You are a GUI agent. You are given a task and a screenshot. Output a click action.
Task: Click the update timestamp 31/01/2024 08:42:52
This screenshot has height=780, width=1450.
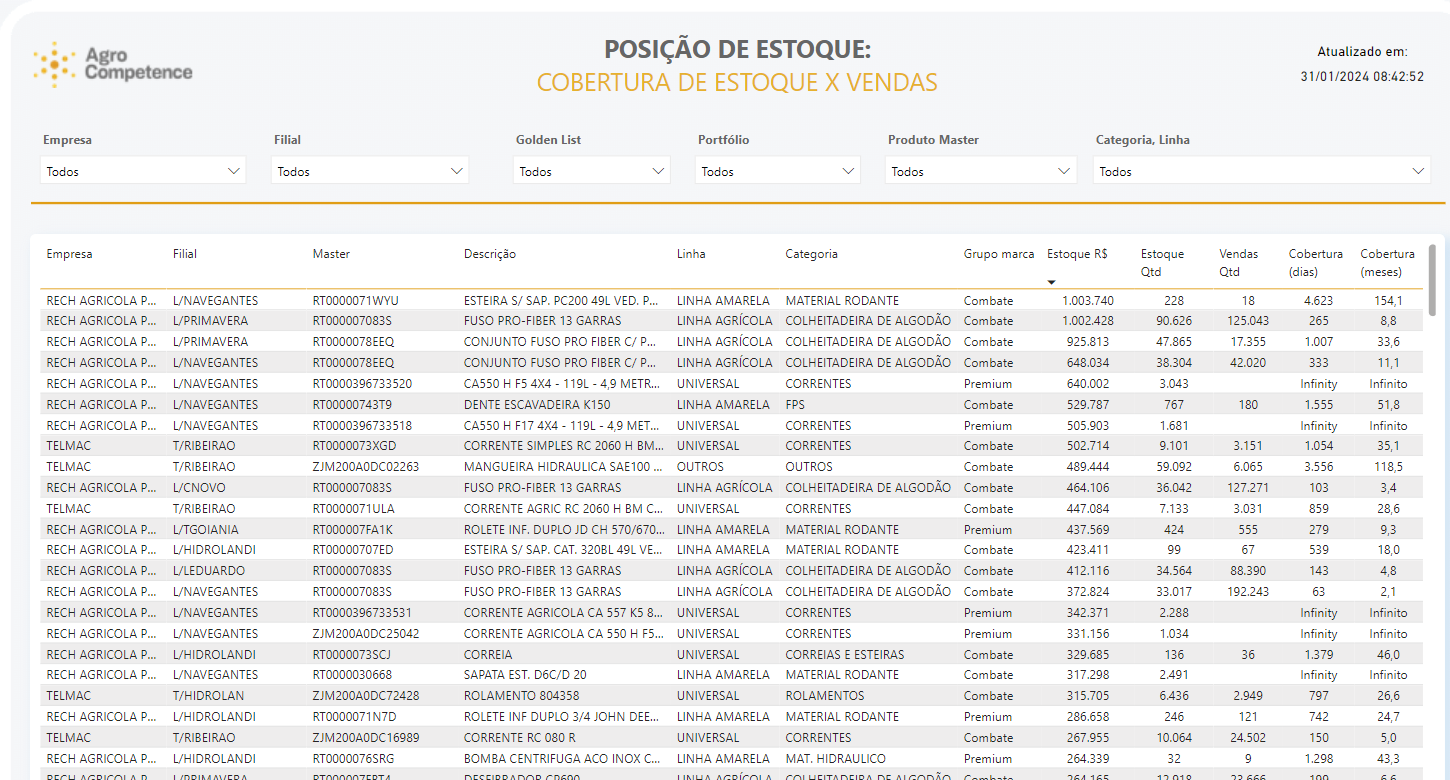click(x=1362, y=76)
